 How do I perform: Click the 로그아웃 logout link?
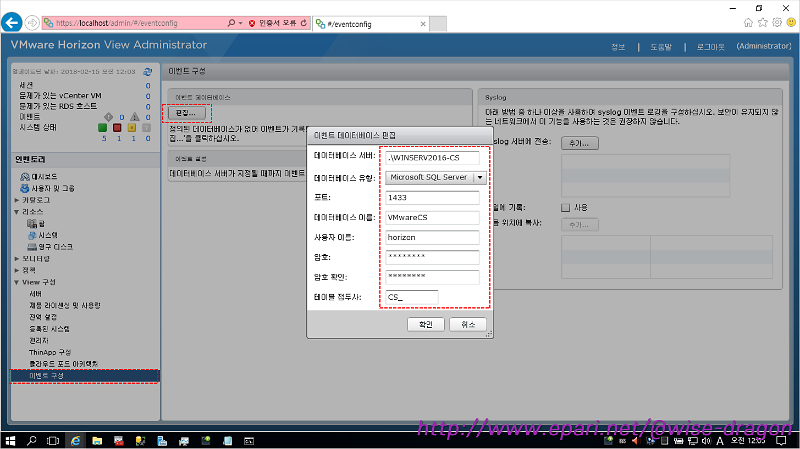711,47
